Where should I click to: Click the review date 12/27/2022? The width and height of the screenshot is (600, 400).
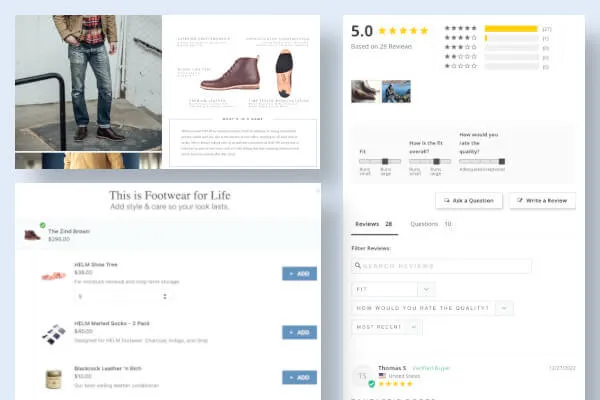click(562, 368)
